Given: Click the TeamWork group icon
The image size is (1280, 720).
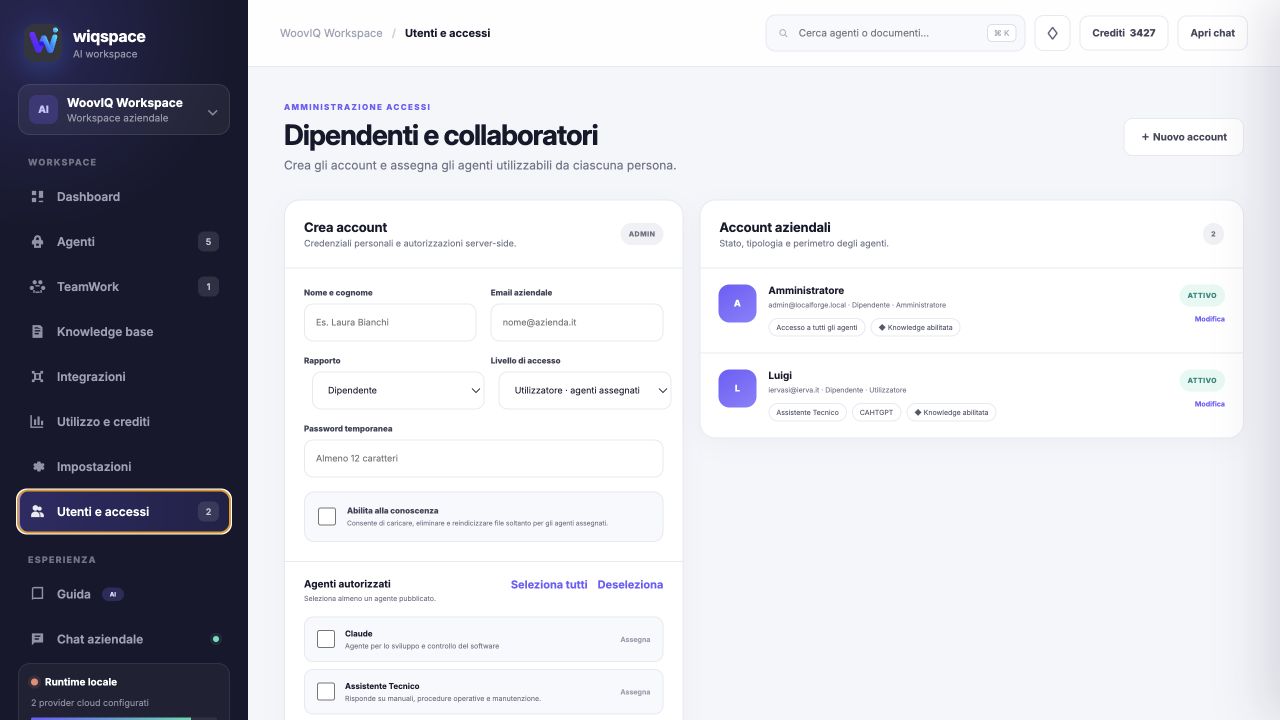Looking at the screenshot, I should coord(37,287).
